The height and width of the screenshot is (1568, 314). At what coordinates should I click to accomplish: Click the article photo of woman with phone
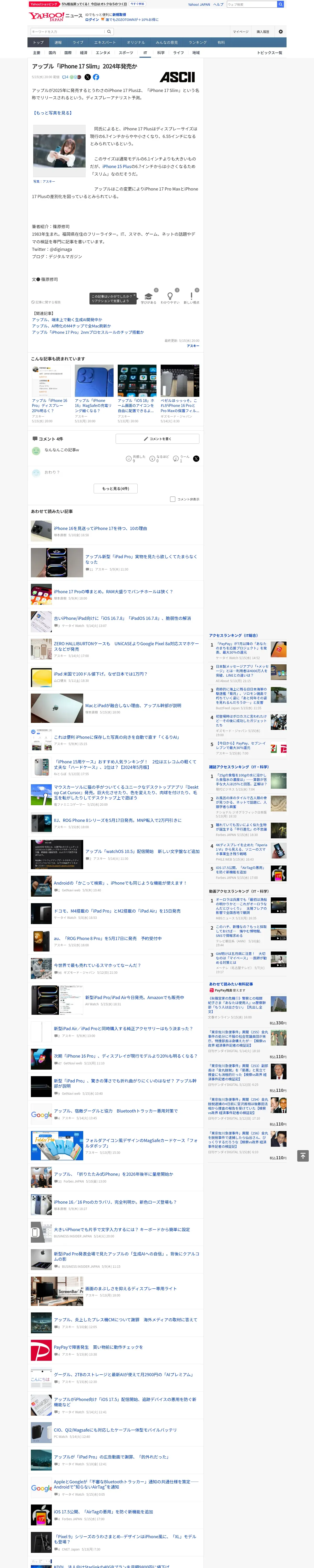59,152
